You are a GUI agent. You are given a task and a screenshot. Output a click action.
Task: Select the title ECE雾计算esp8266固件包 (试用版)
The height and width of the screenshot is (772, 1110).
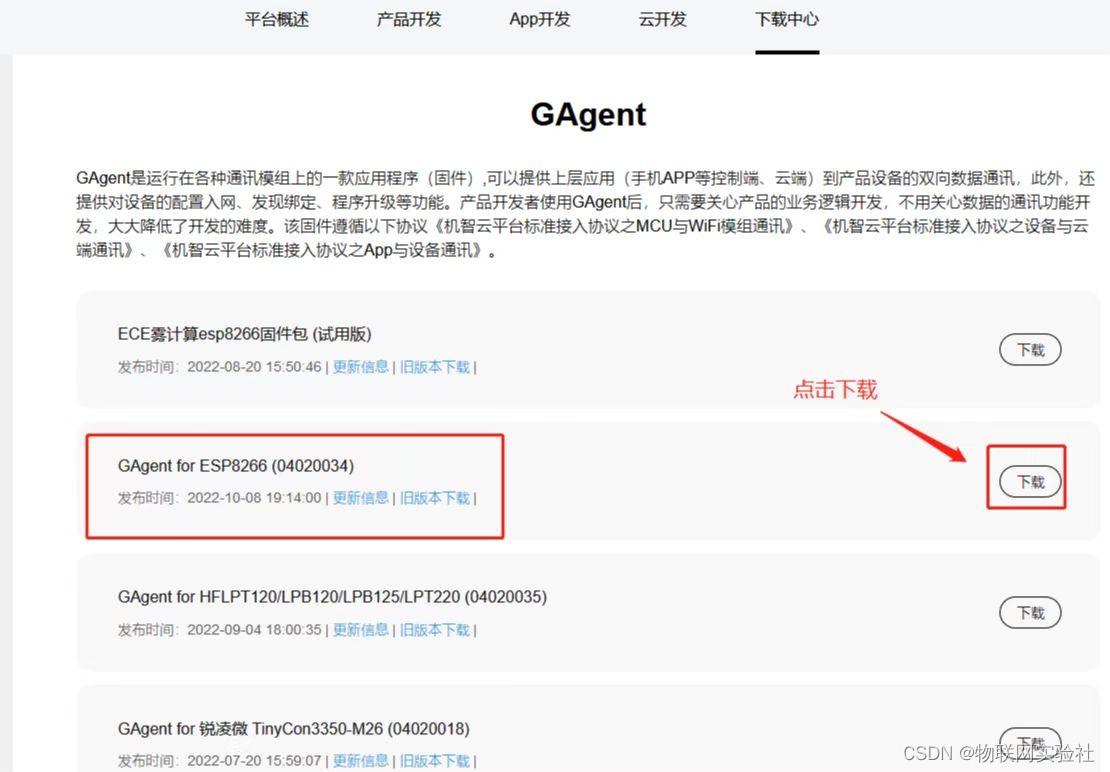click(x=244, y=334)
